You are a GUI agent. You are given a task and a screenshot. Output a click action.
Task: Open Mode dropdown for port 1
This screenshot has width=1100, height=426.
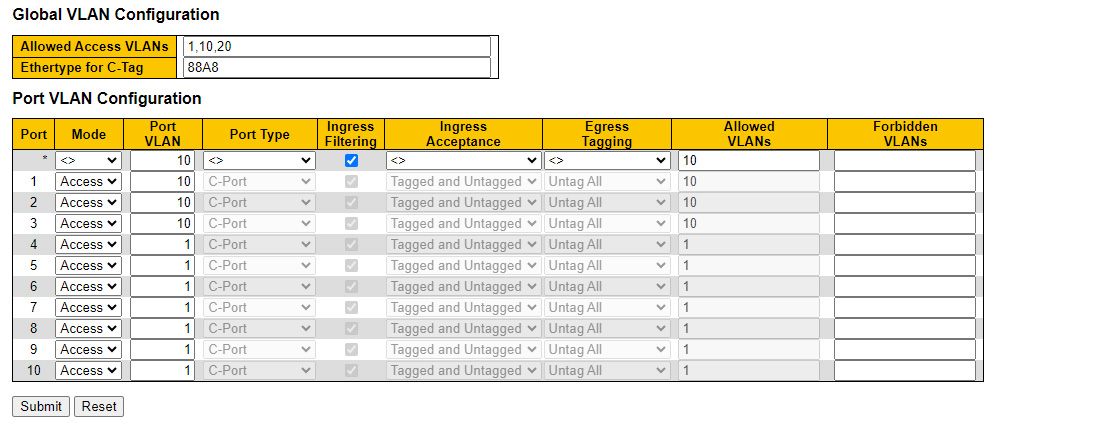[x=88, y=181]
